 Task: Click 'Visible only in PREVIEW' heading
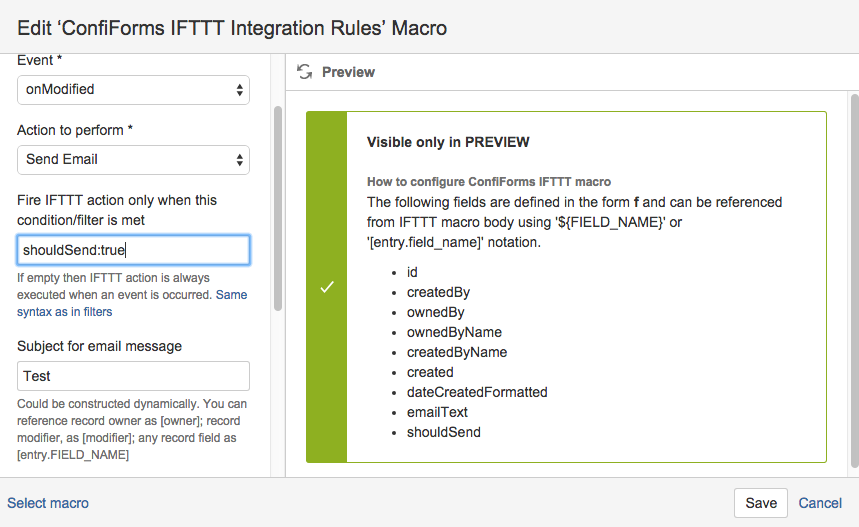448,142
